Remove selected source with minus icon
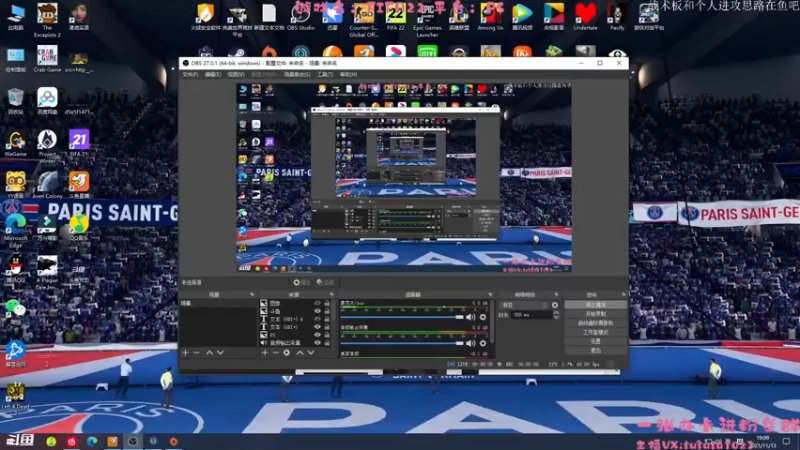 [276, 353]
